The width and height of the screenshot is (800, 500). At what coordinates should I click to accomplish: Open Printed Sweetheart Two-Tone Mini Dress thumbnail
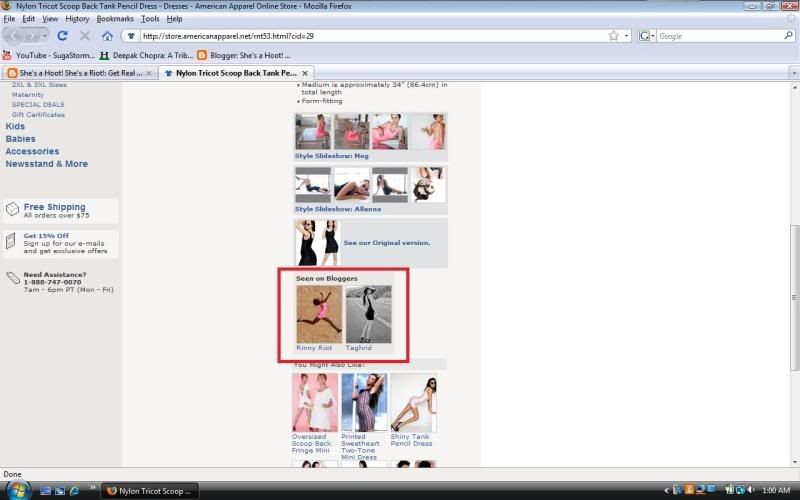364,403
